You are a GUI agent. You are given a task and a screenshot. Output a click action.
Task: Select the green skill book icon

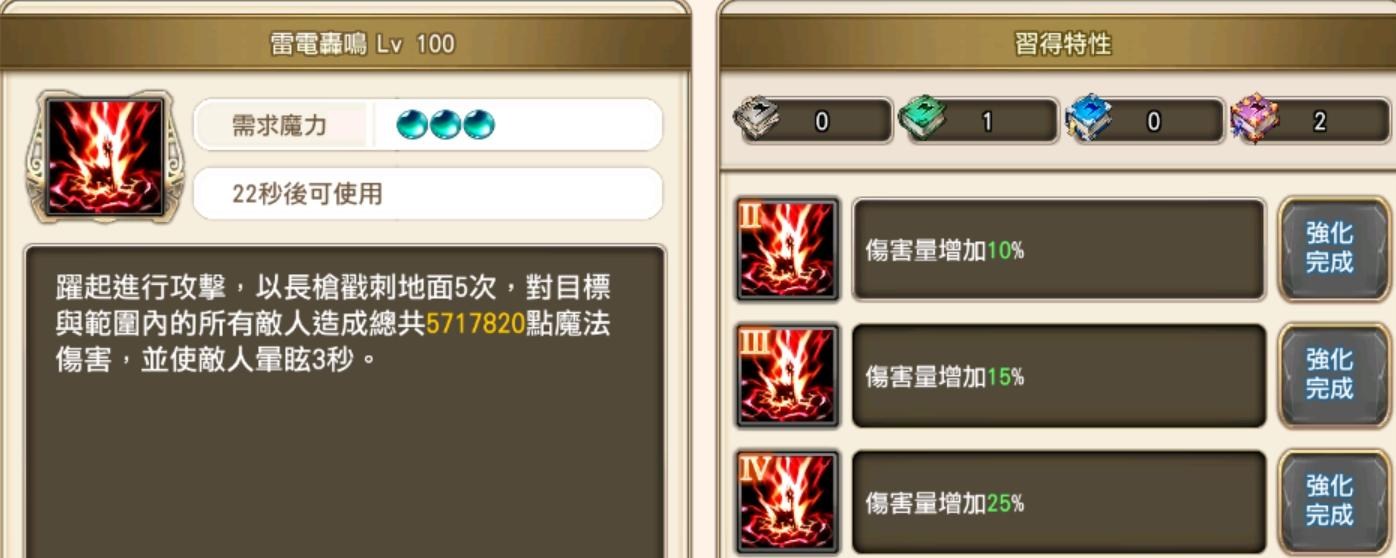click(922, 121)
